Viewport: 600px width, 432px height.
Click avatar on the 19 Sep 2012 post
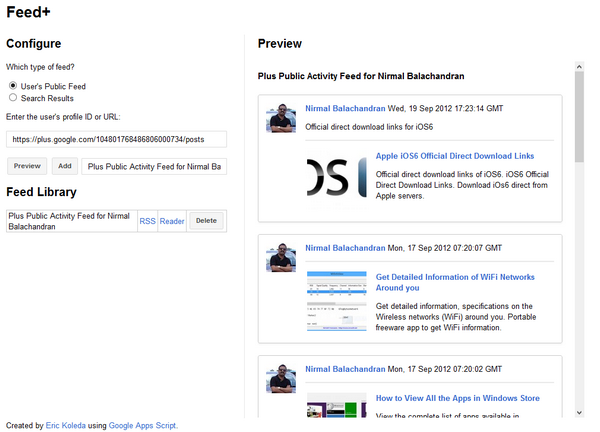tap(281, 118)
